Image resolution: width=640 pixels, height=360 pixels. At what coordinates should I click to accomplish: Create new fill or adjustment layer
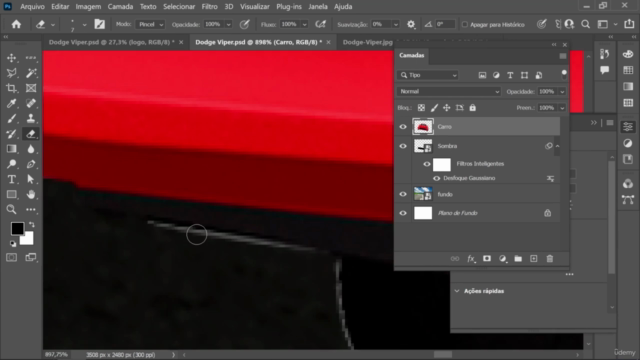click(502, 259)
